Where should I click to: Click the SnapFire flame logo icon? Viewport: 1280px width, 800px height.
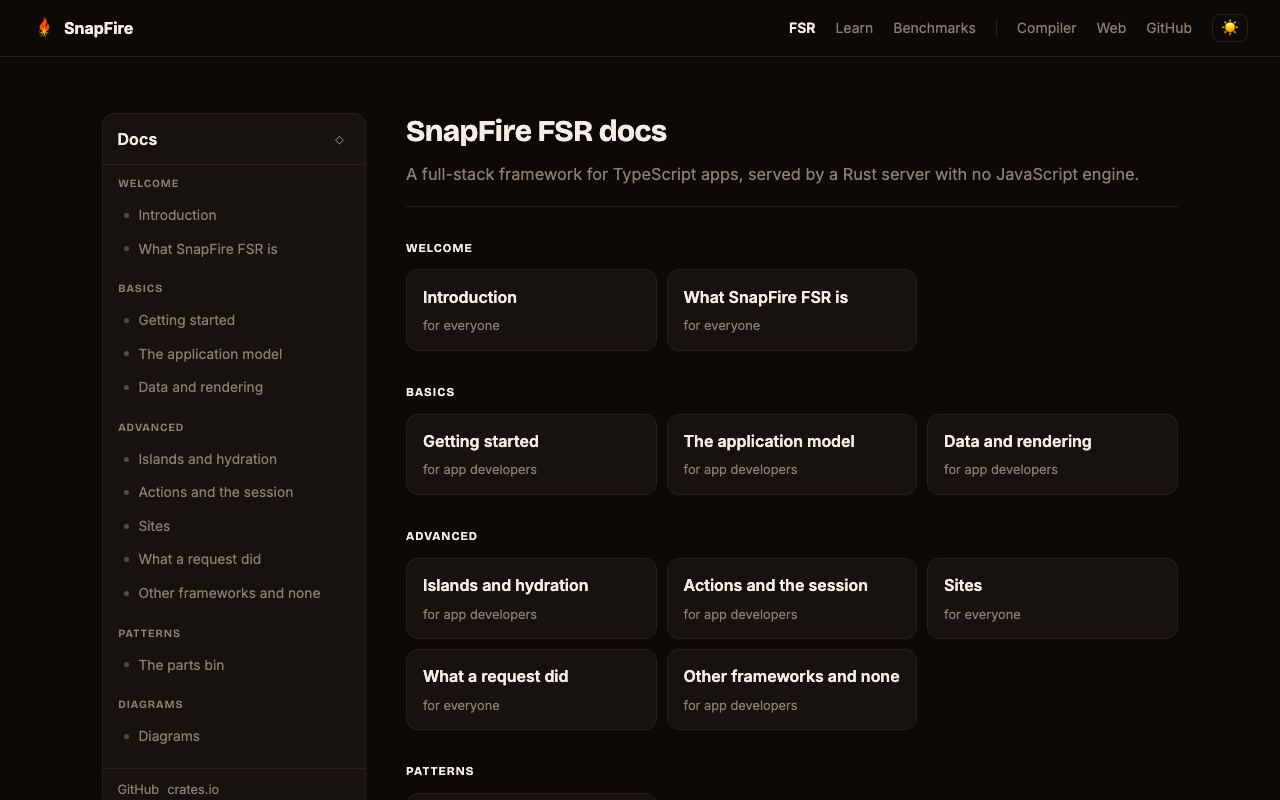pyautogui.click(x=44, y=28)
